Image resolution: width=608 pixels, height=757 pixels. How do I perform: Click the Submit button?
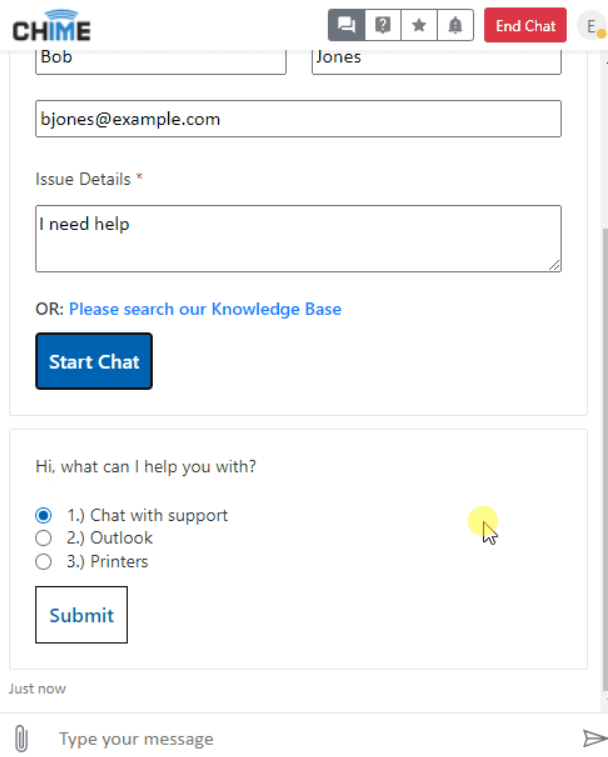[x=81, y=615]
